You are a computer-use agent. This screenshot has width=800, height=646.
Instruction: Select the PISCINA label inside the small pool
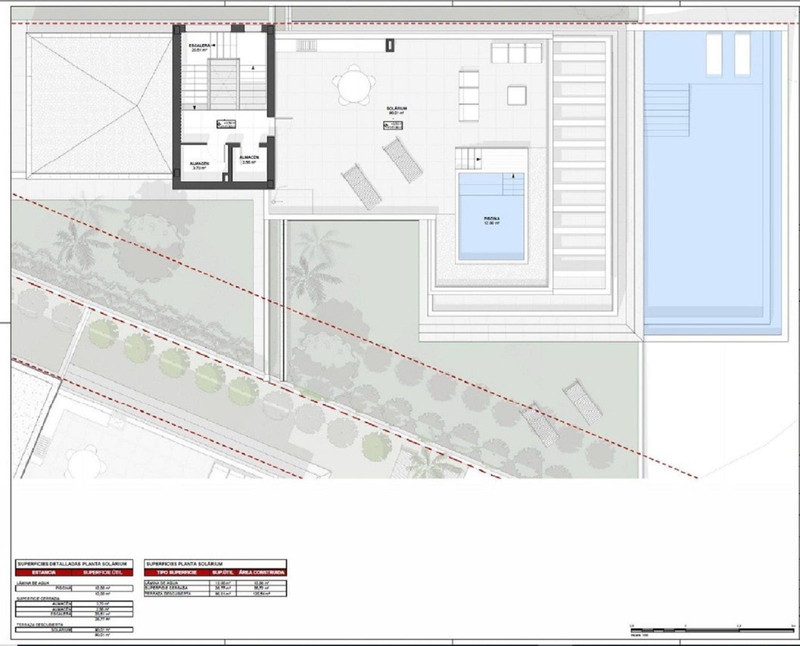tap(491, 221)
